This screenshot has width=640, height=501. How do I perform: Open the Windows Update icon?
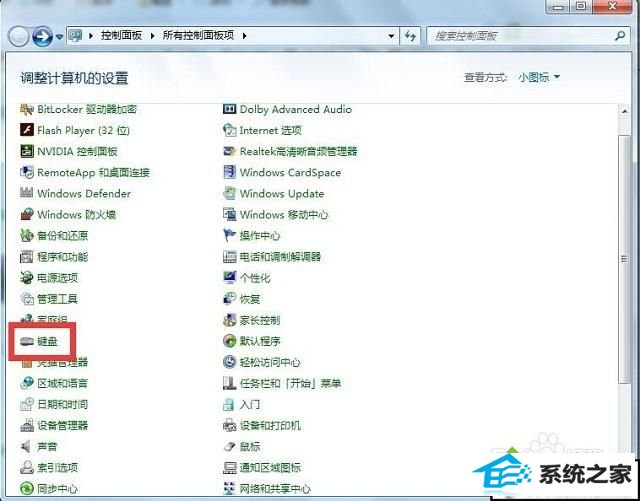click(x=229, y=194)
